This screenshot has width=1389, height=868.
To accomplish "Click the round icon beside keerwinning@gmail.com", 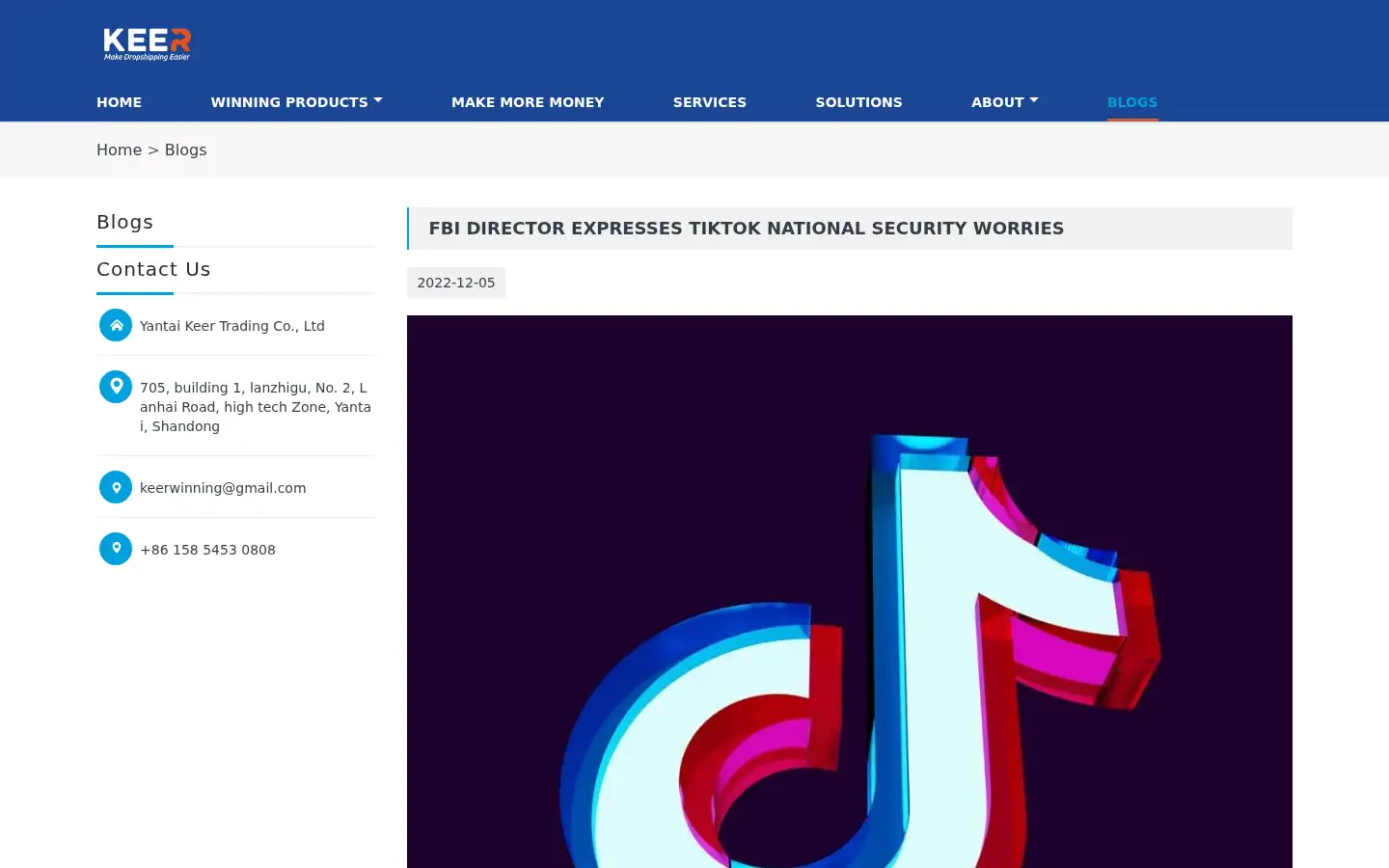I will [x=116, y=487].
